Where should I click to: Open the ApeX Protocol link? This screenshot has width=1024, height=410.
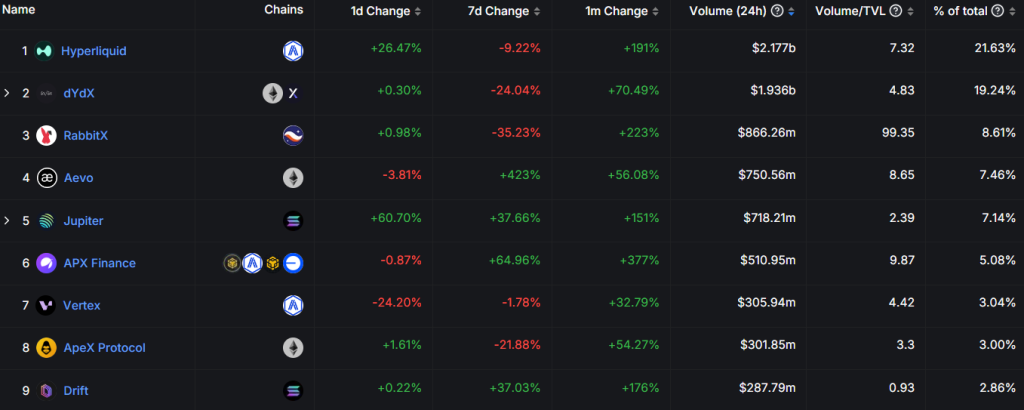click(103, 348)
